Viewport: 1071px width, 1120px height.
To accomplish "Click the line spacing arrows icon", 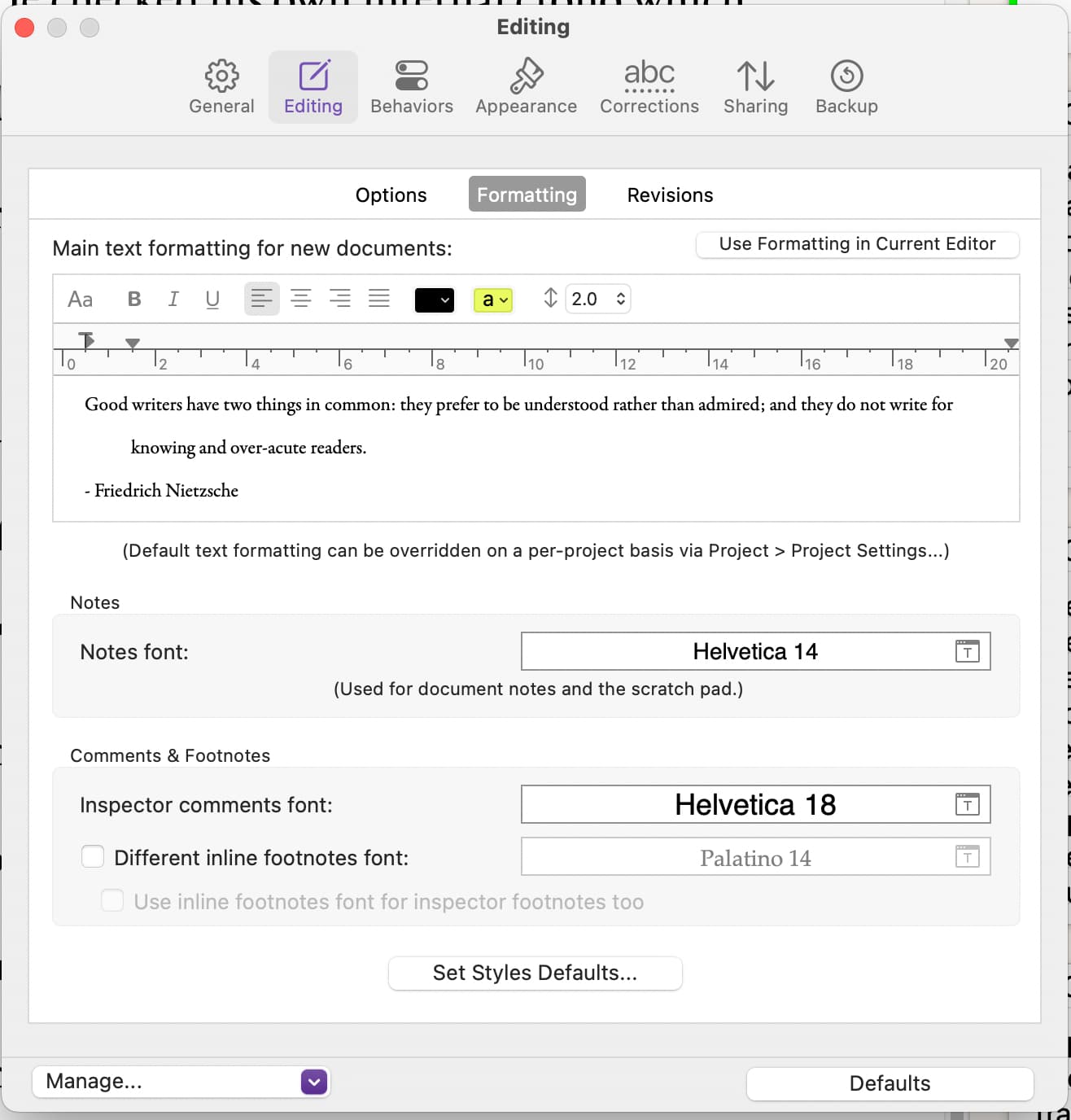I will tap(551, 298).
